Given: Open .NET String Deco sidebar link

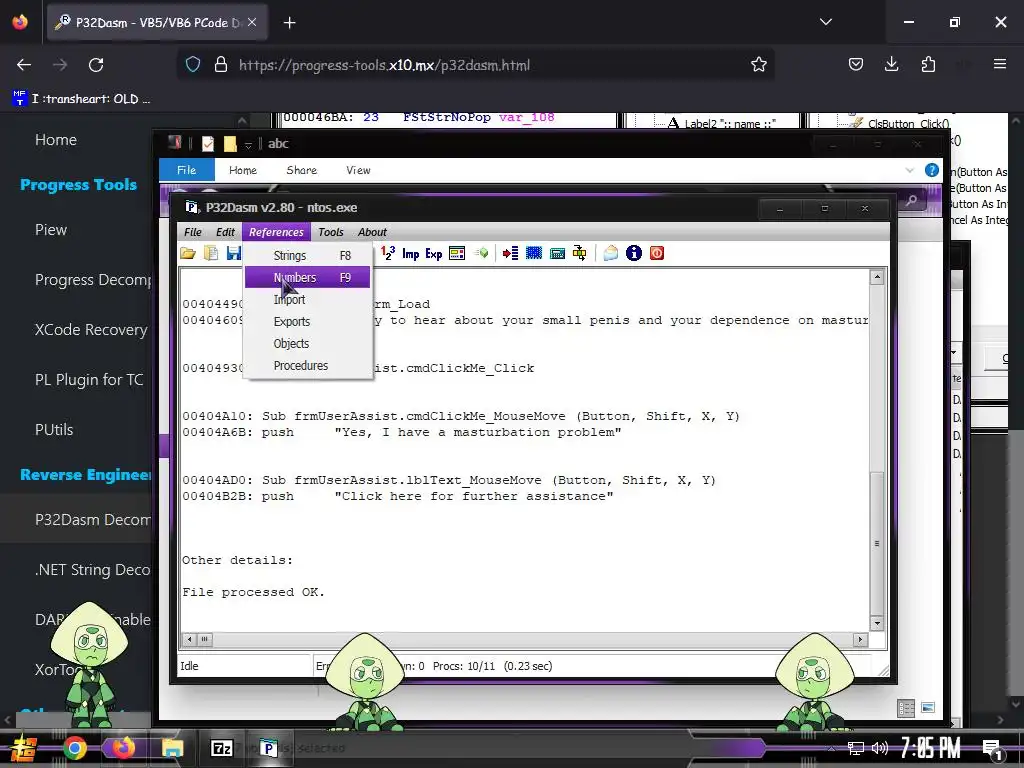Looking at the screenshot, I should click(93, 569).
